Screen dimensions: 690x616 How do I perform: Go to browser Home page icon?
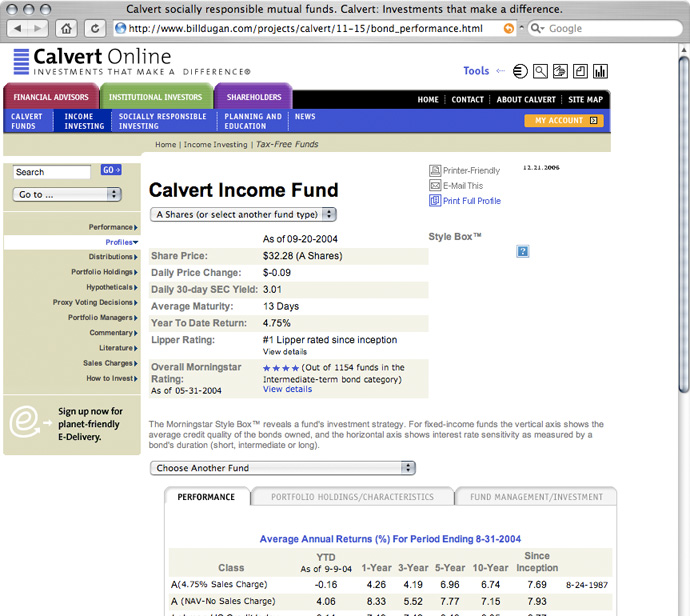click(x=66, y=29)
